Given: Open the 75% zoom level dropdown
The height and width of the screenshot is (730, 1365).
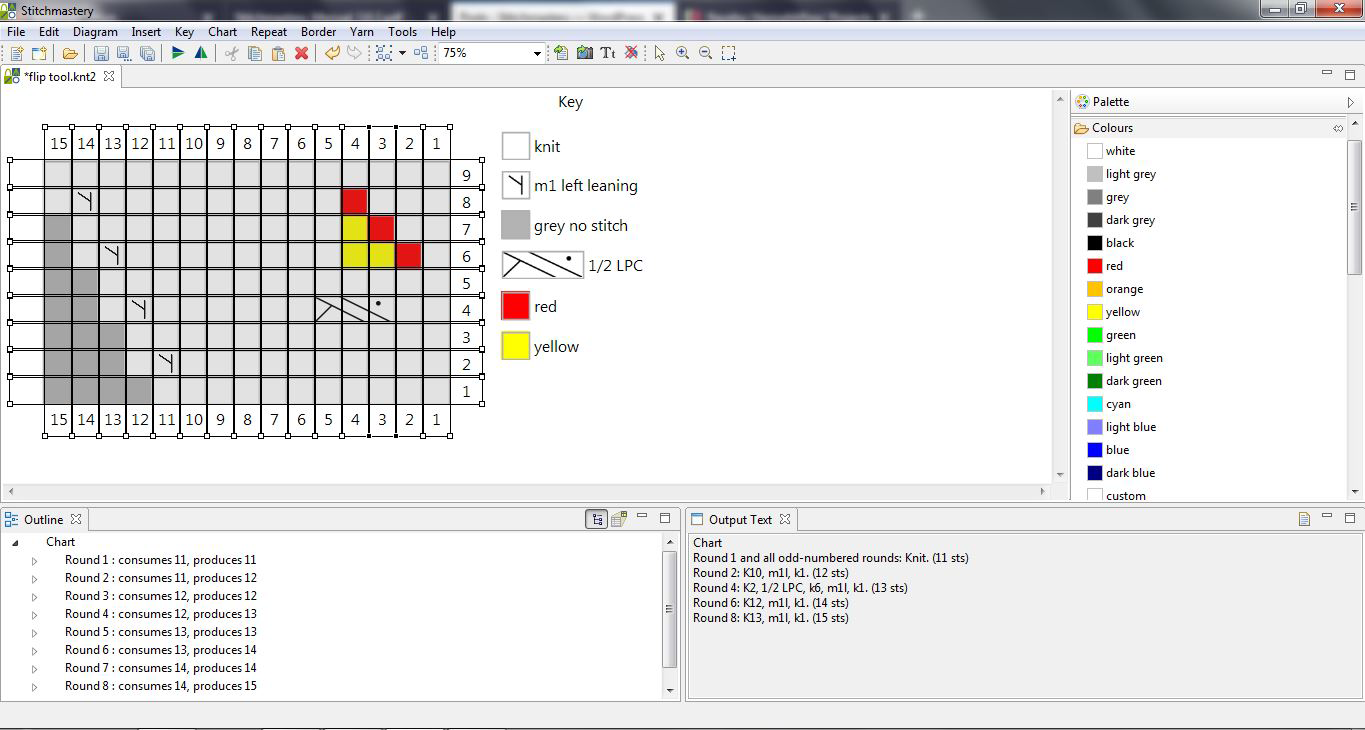Looking at the screenshot, I should point(537,53).
